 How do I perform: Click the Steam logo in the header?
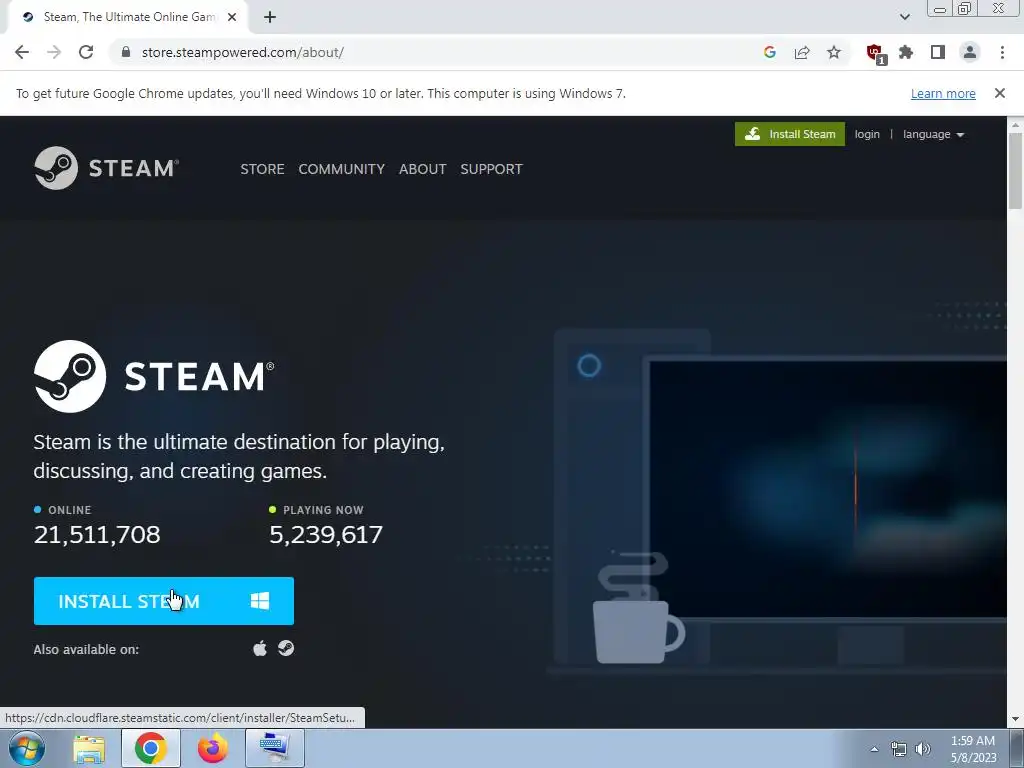click(106, 168)
